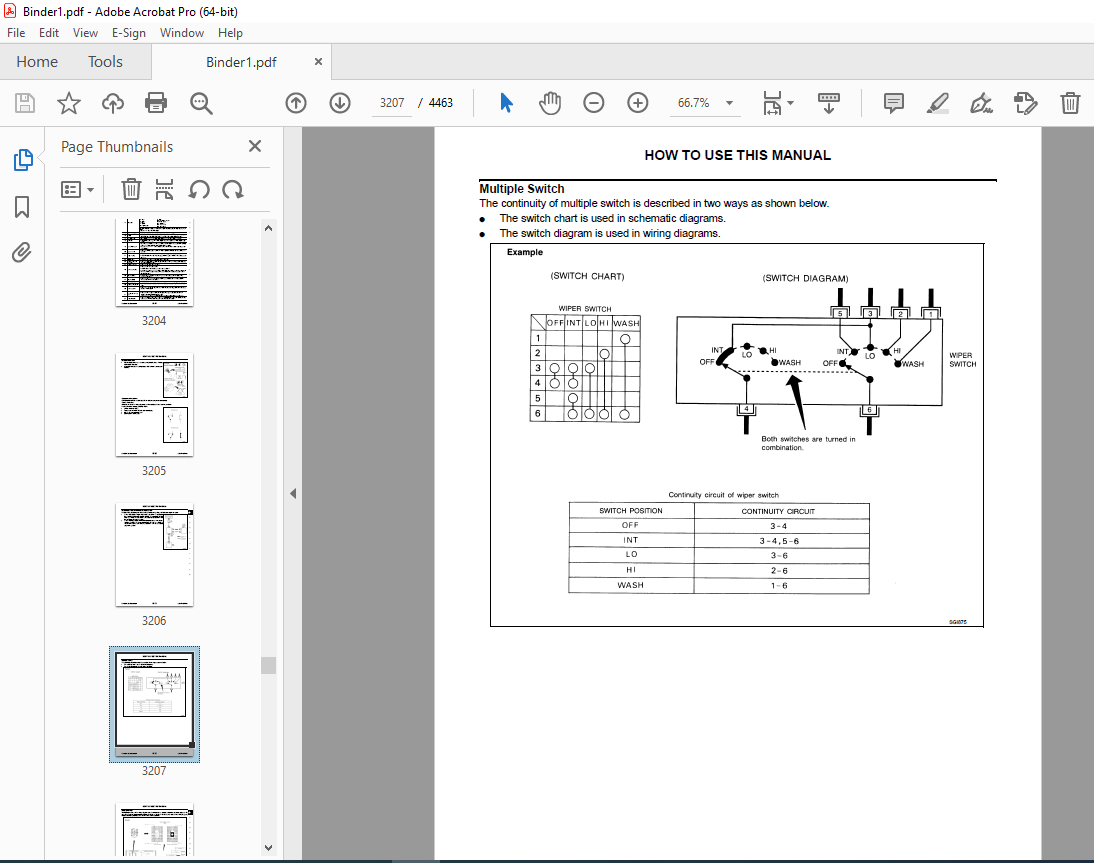Rotate thumbnails clockwise icon
Screen dimensions: 1094x863
tap(232, 190)
